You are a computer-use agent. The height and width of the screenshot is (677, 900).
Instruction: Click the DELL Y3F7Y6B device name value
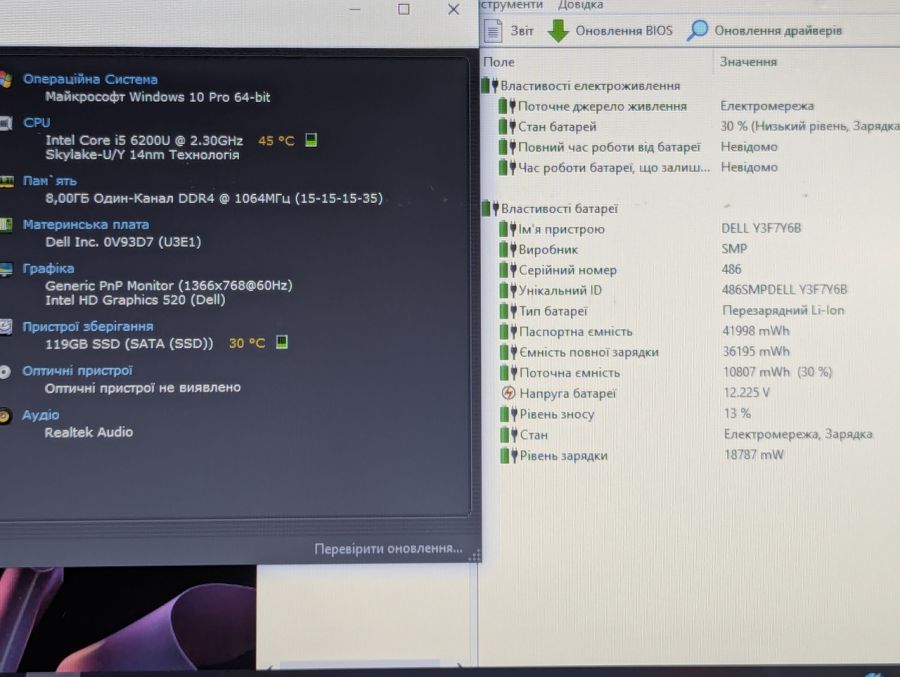coord(761,228)
